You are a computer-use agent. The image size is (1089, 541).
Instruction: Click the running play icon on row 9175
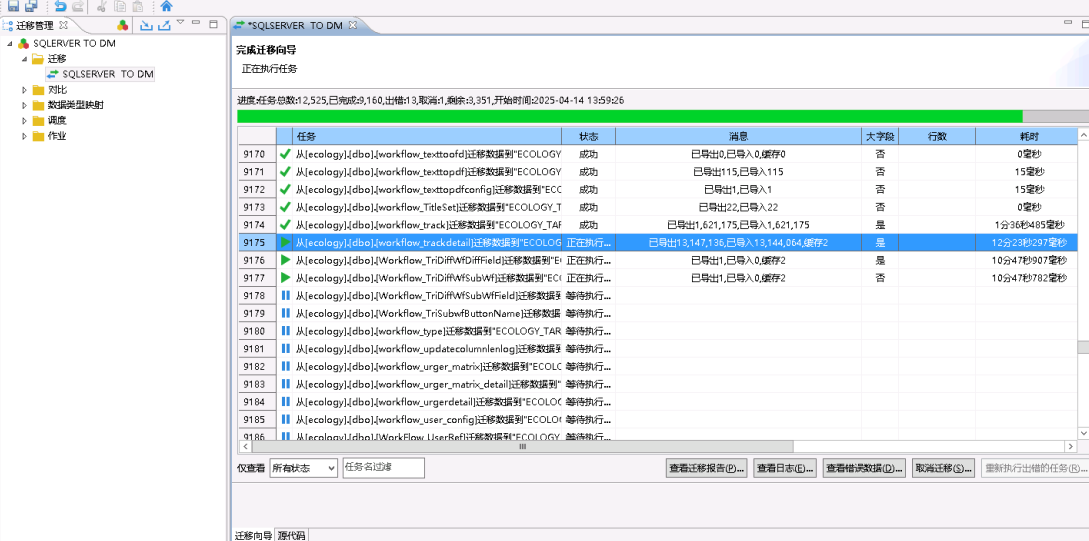click(285, 242)
